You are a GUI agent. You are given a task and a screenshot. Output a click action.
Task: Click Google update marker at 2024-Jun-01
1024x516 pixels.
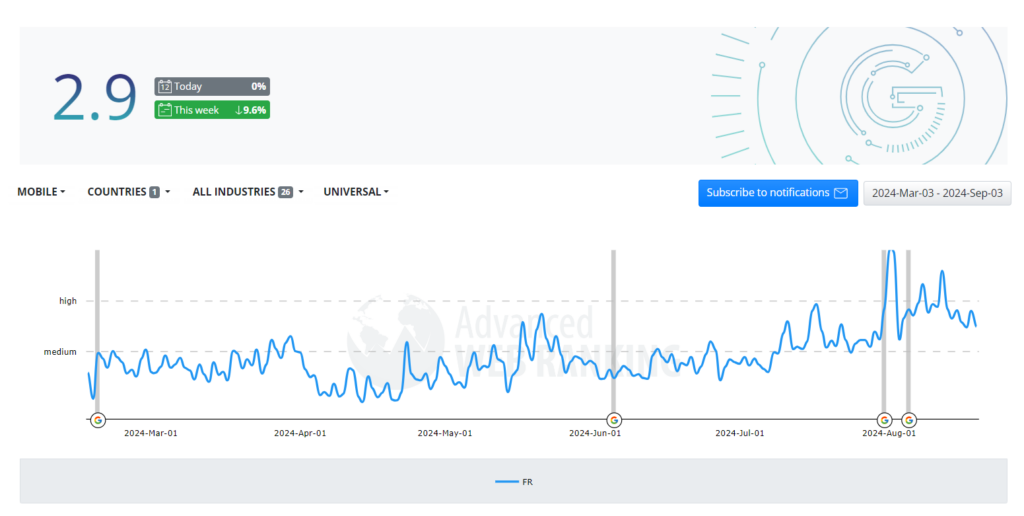[x=614, y=420]
